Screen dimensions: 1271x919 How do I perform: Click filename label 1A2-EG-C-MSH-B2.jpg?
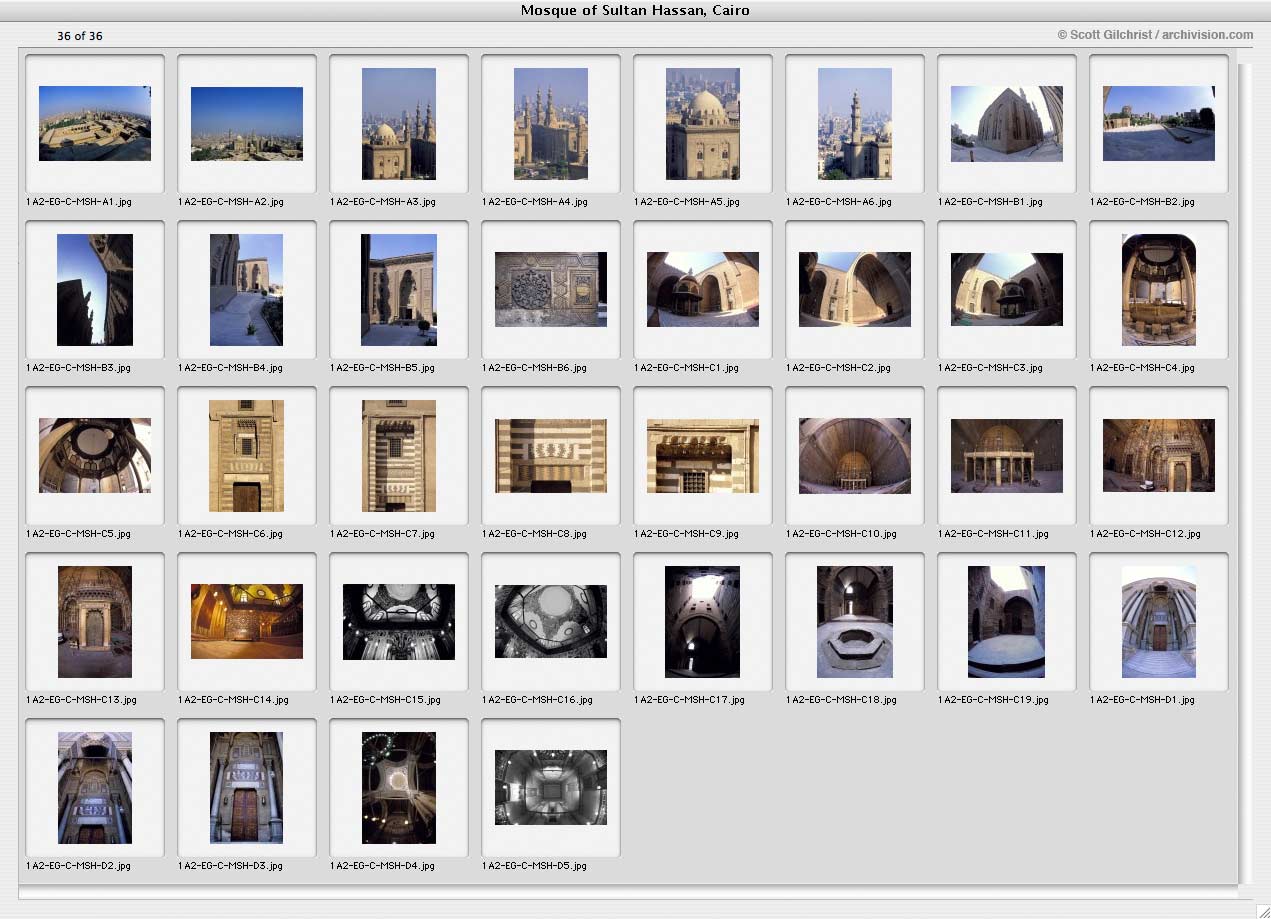(1142, 202)
